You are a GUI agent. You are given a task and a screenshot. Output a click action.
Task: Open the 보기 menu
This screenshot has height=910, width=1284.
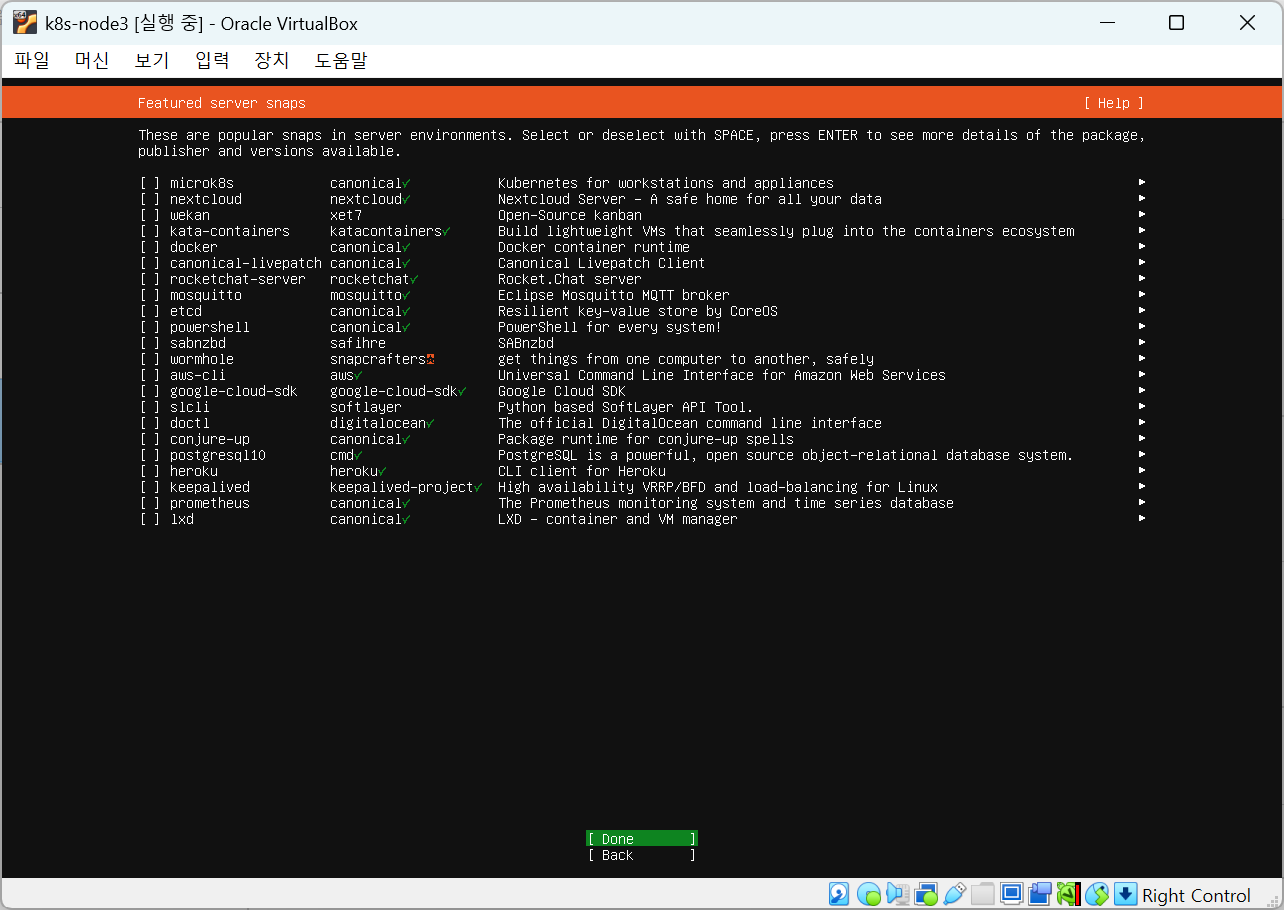[152, 60]
